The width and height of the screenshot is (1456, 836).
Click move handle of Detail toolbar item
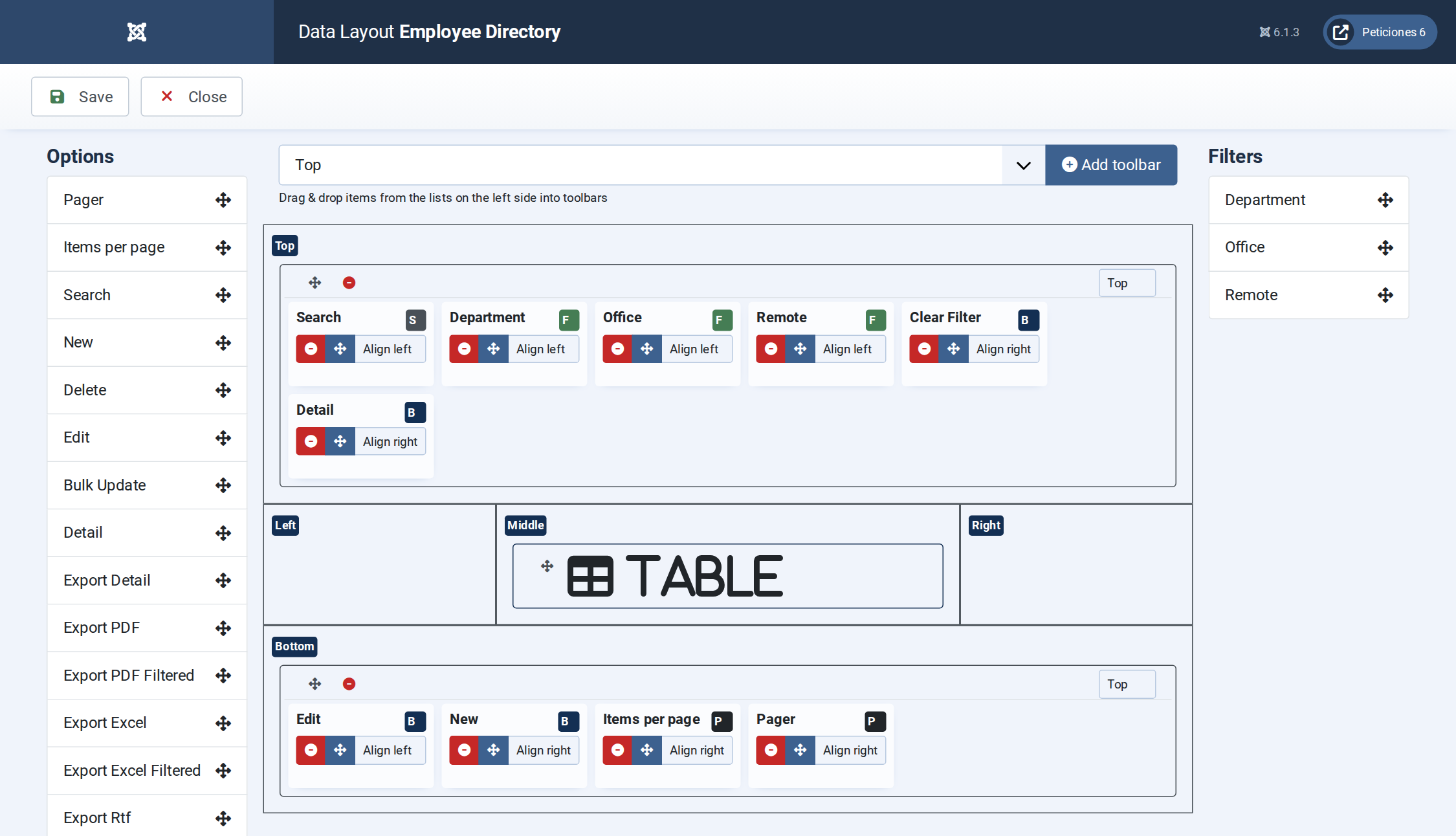tap(340, 441)
